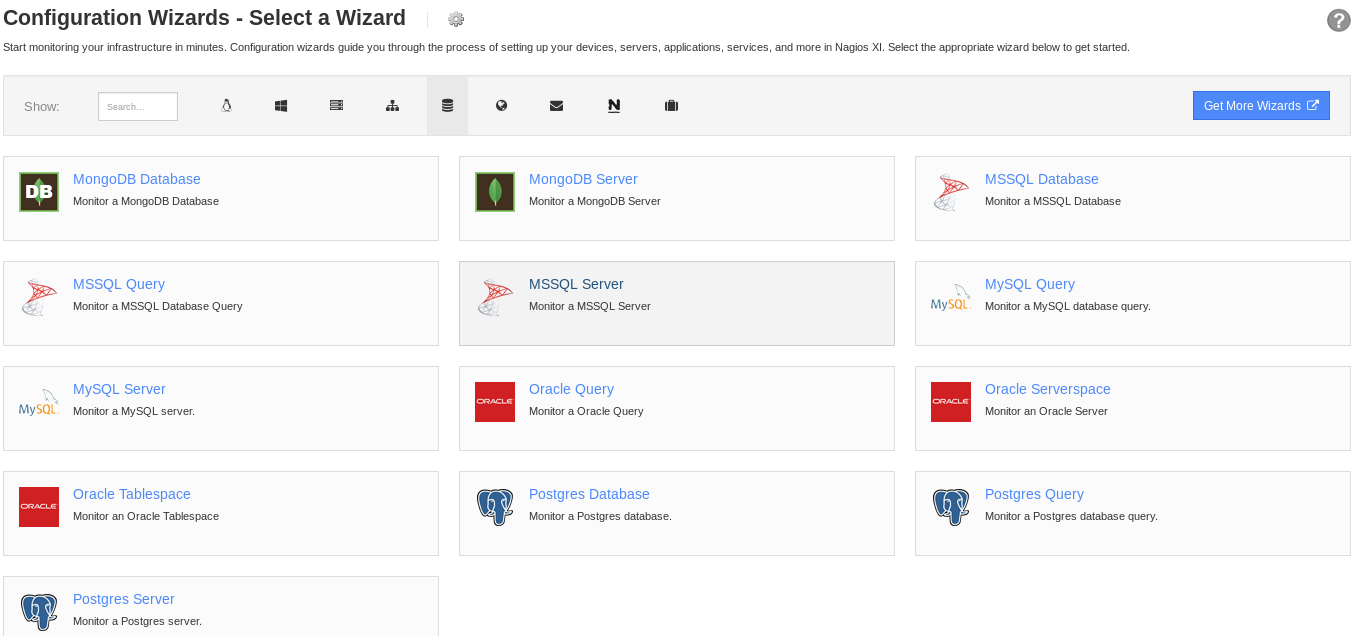
Task: Click the 'Monitor a MySQL database query.' text
Action: [x=1068, y=306]
